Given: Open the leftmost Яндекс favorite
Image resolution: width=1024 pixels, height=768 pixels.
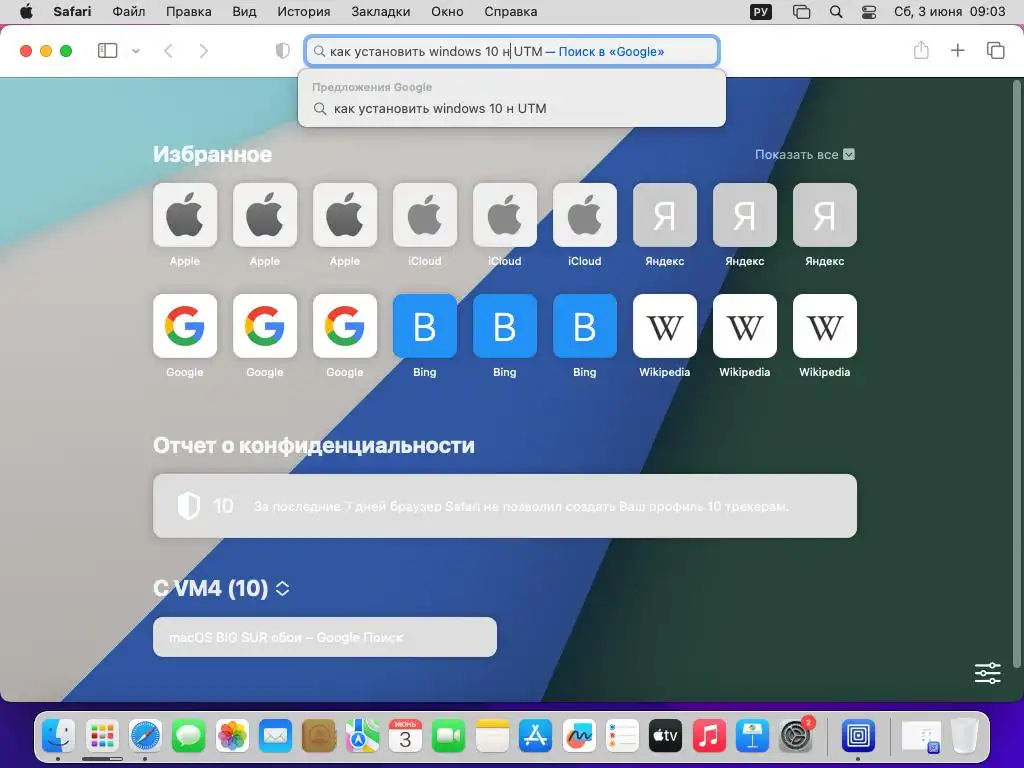Looking at the screenshot, I should click(x=665, y=215).
